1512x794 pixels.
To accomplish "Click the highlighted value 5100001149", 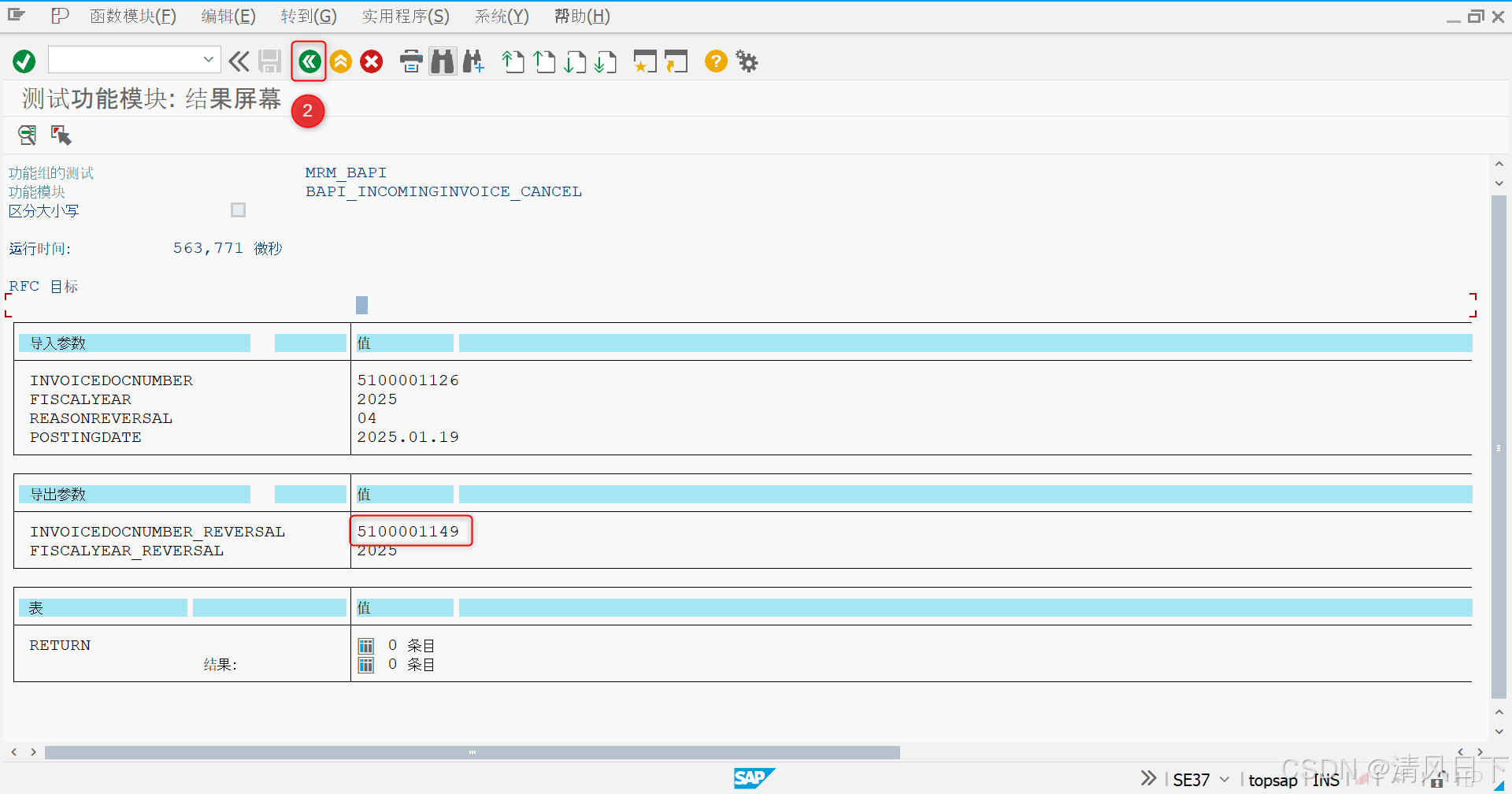I will pyautogui.click(x=409, y=531).
